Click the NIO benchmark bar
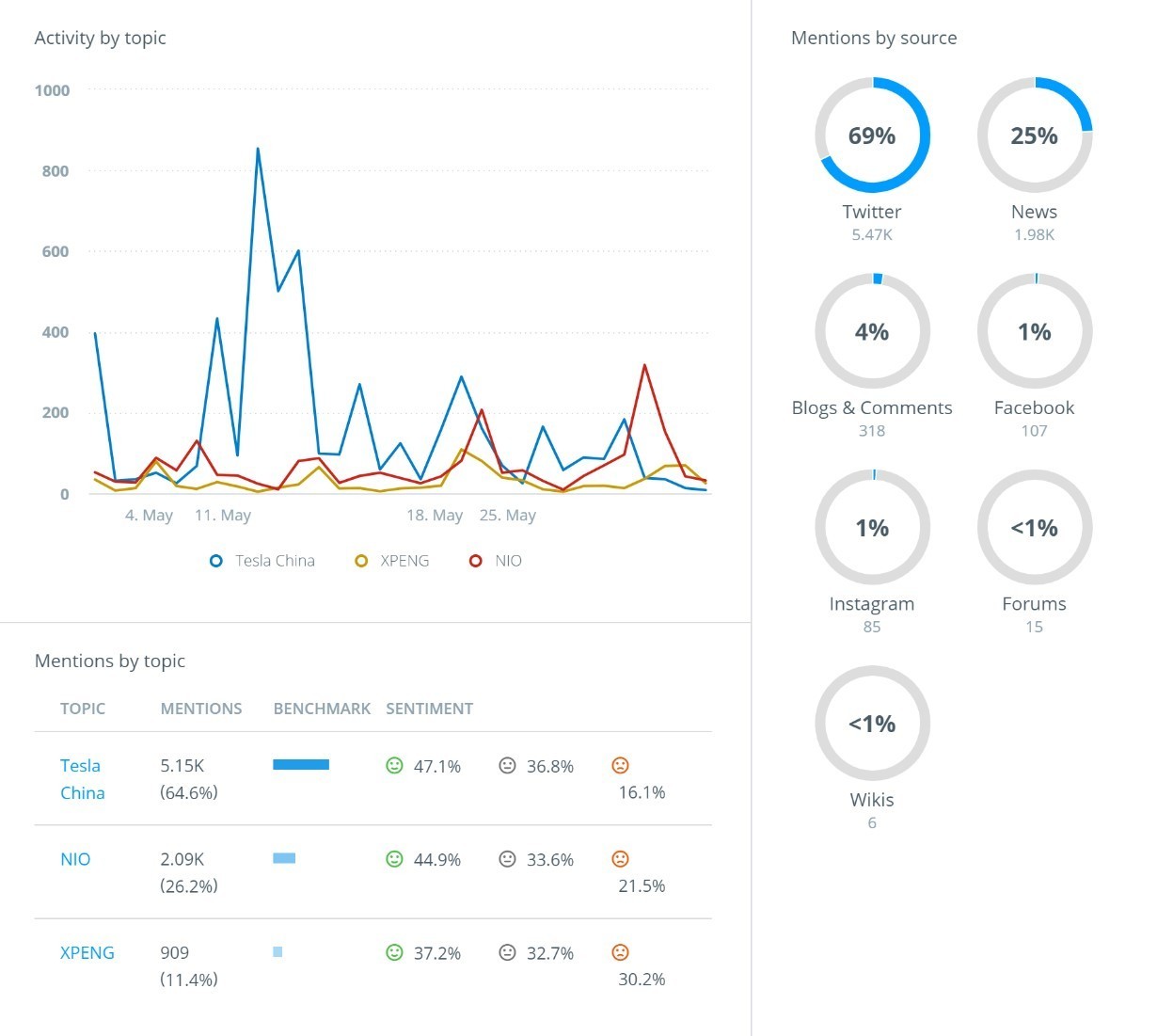Image resolution: width=1157 pixels, height=1036 pixels. pos(284,858)
